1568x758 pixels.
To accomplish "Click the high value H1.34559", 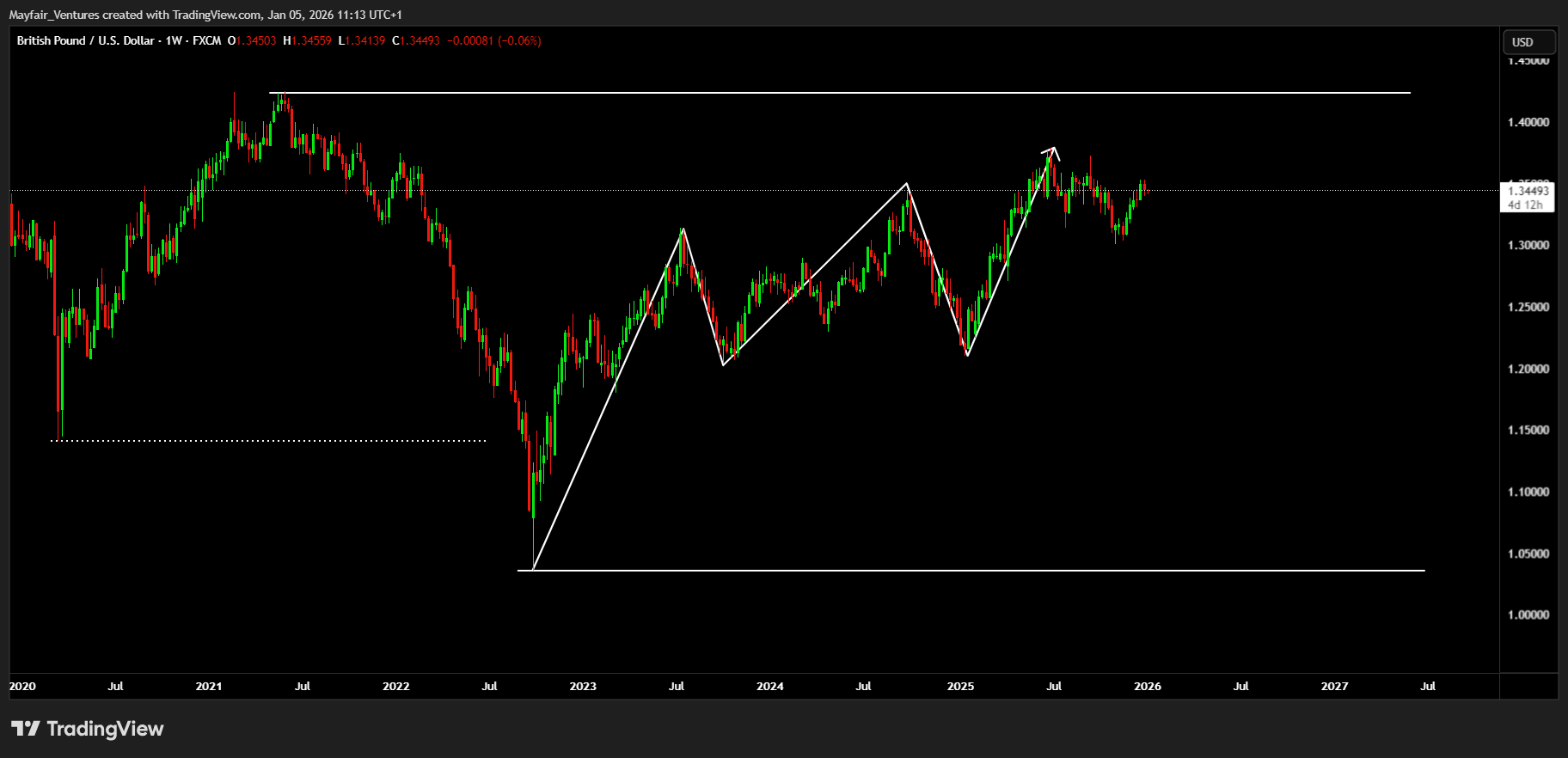I will click(308, 40).
